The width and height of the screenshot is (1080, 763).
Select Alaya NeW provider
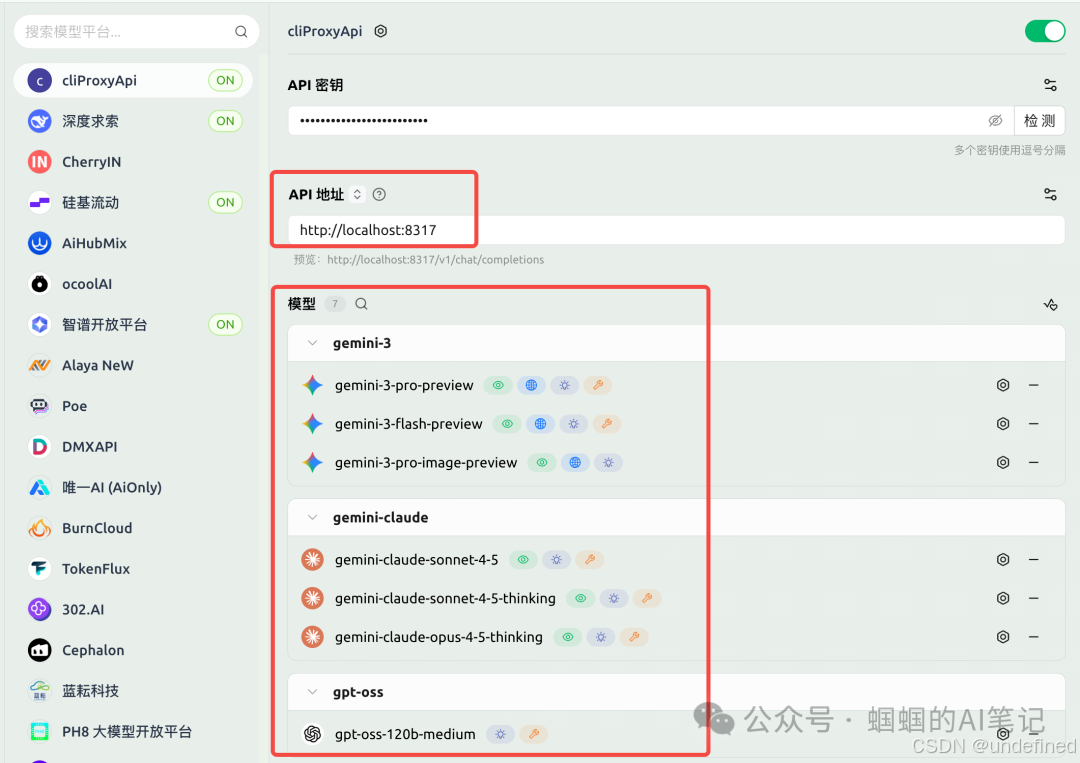(133, 365)
